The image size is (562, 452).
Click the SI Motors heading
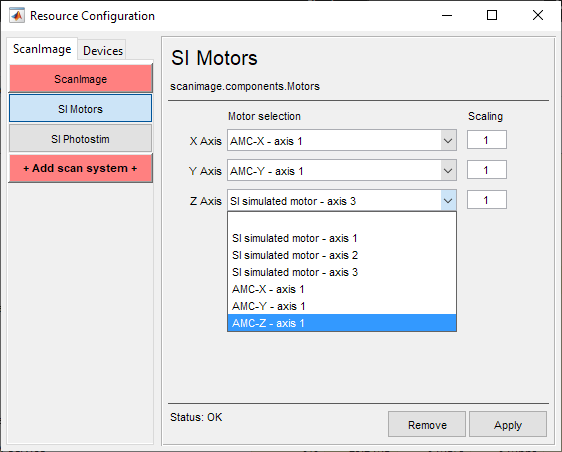pos(214,58)
